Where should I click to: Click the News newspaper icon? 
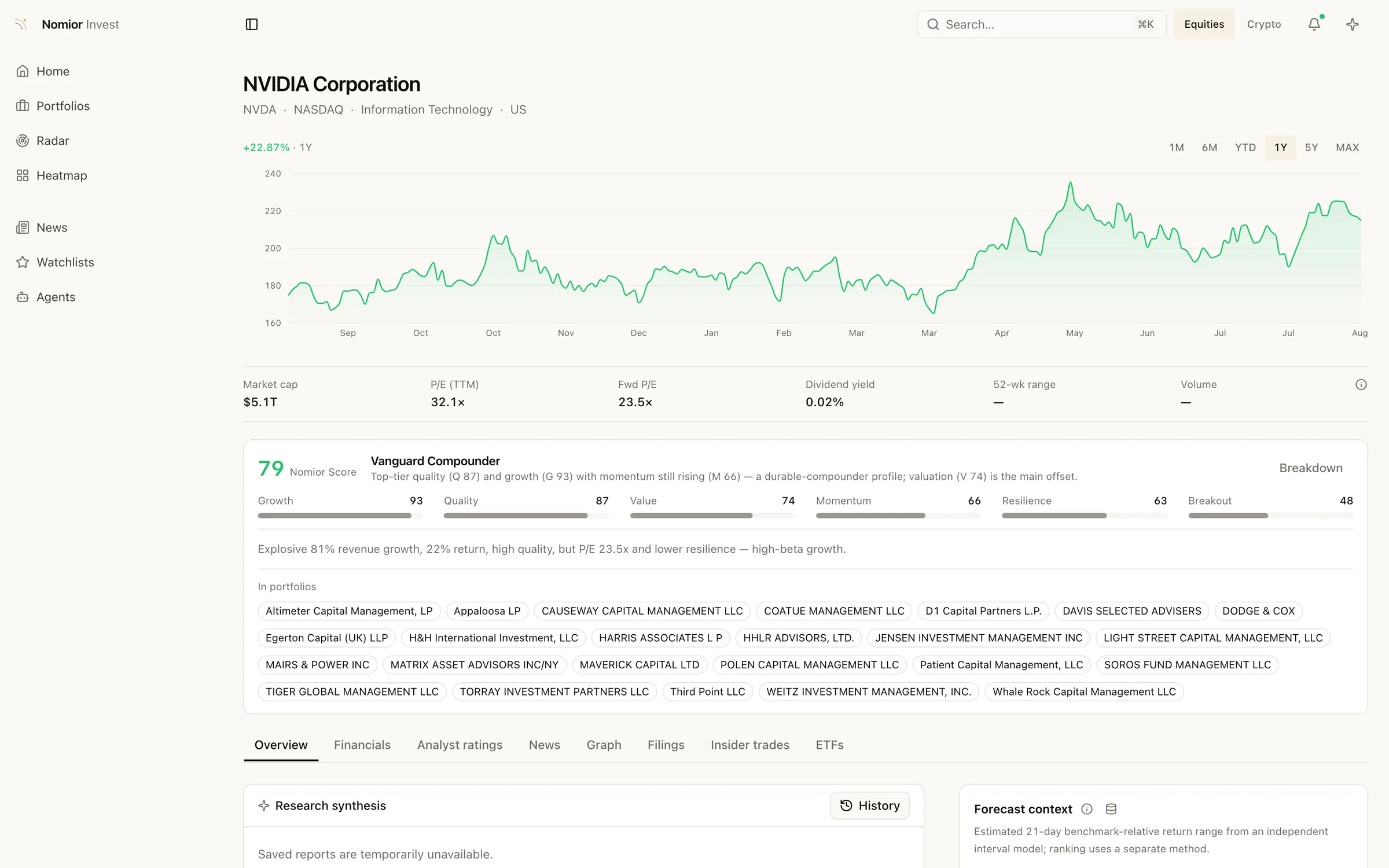click(23, 227)
